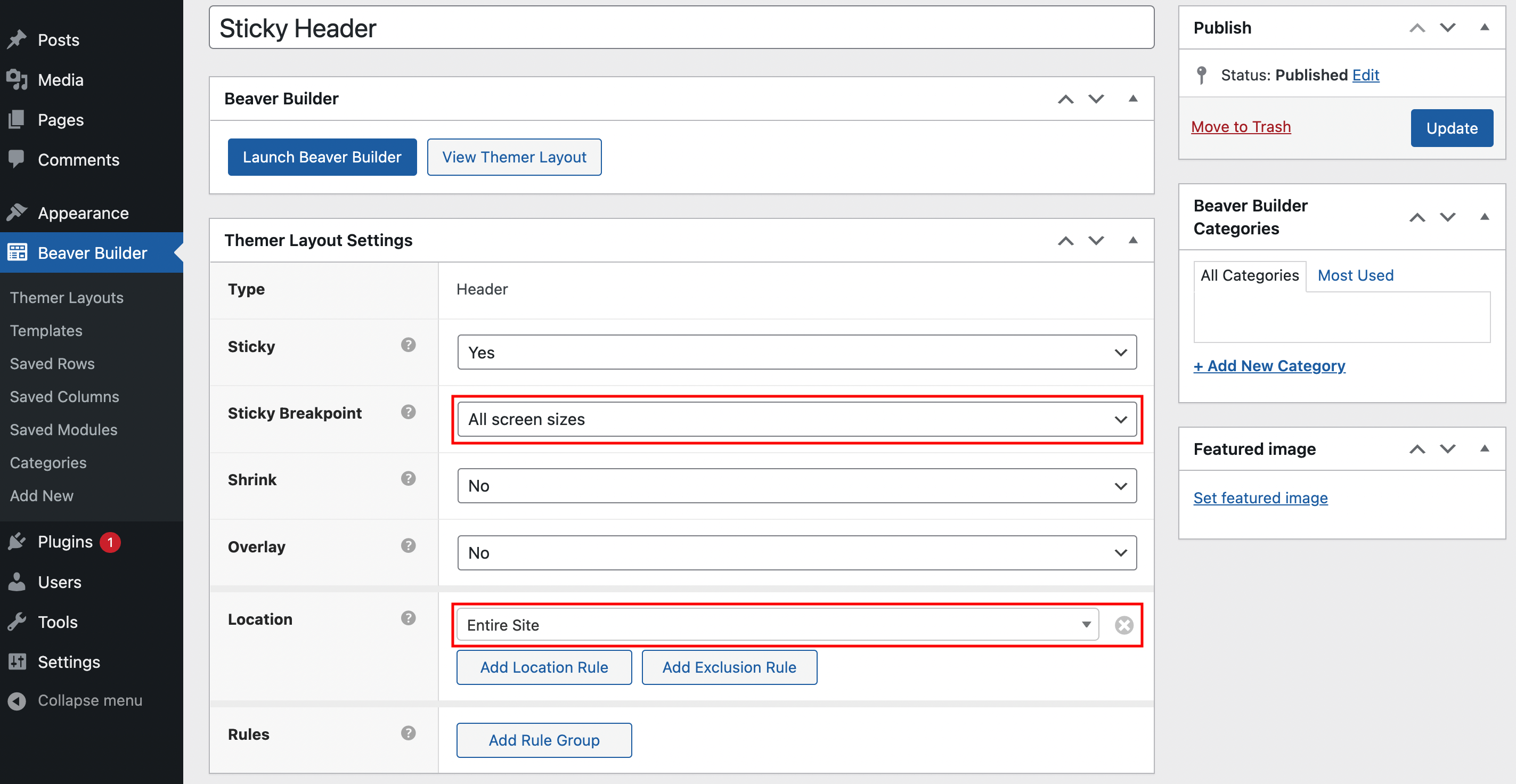Click the Tools wrench icon
Image resolution: width=1516 pixels, height=784 pixels.
(x=17, y=622)
